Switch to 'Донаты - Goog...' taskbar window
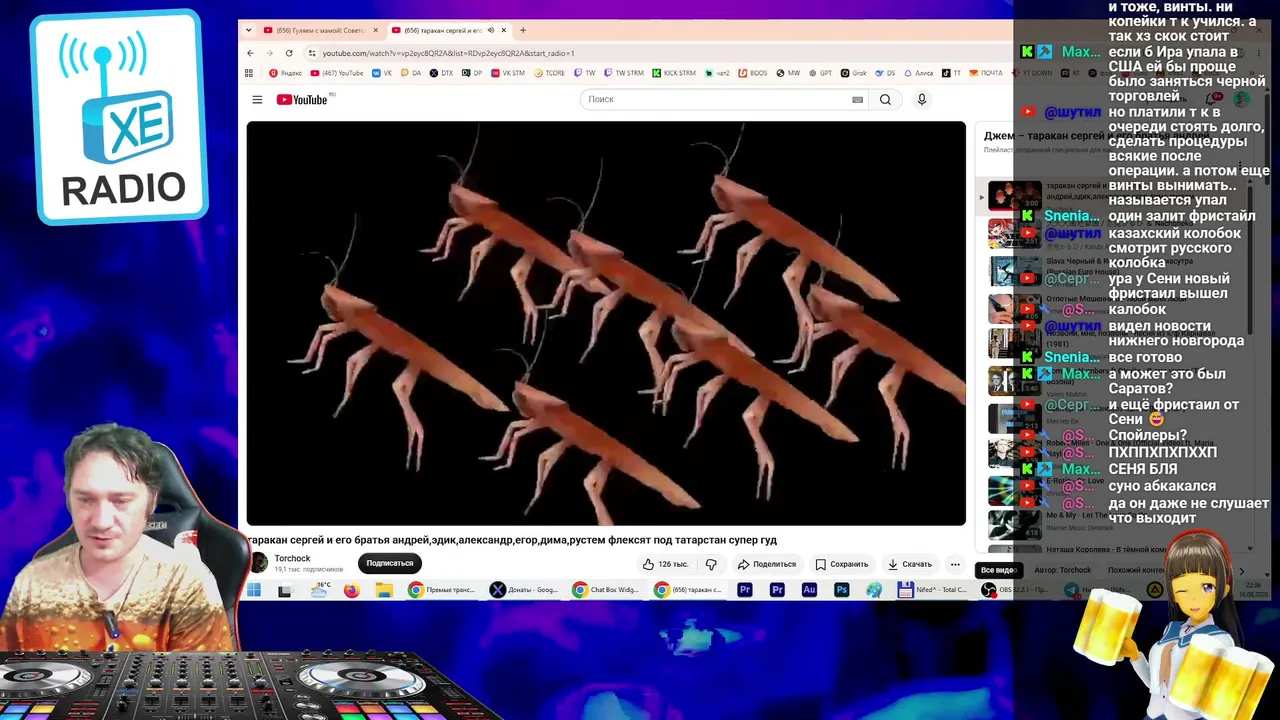The width and height of the screenshot is (1280, 720). [524, 590]
